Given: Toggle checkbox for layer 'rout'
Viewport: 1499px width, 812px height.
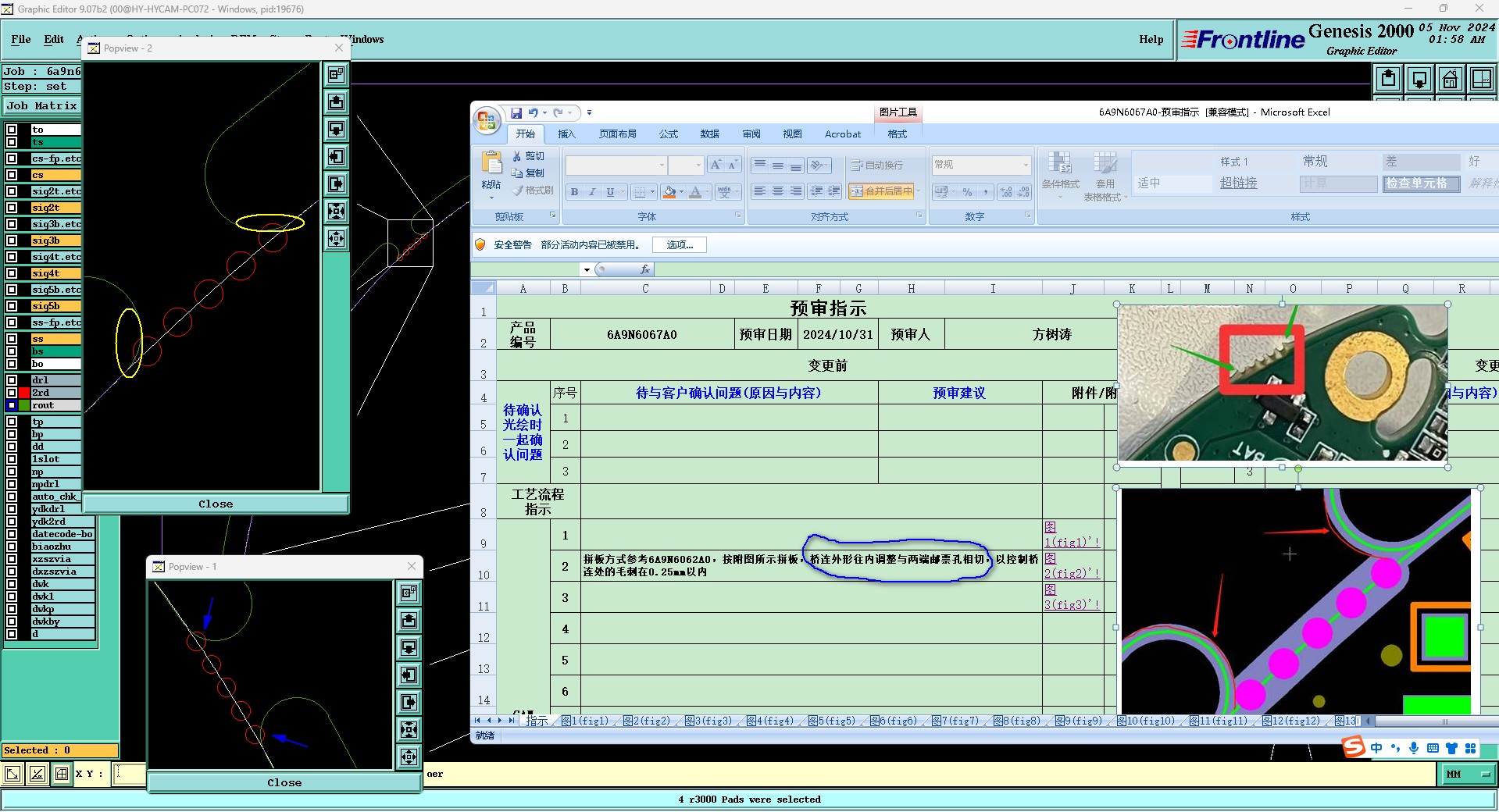Looking at the screenshot, I should [x=12, y=405].
